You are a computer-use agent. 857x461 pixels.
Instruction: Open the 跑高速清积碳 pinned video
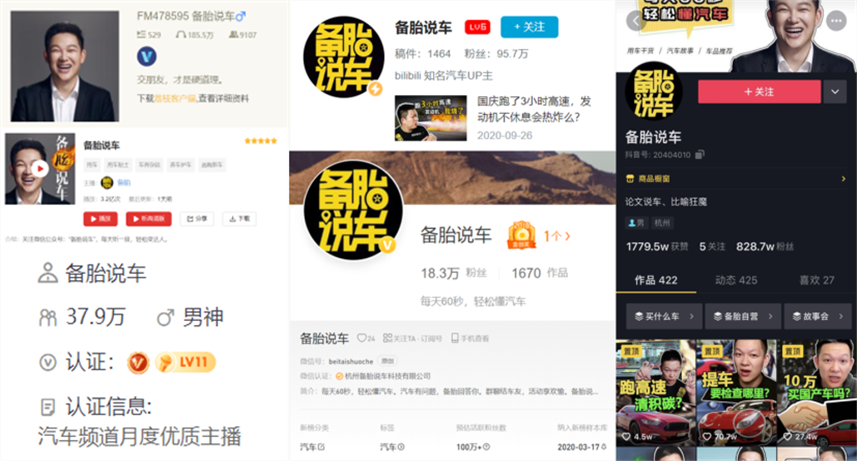[655, 392]
